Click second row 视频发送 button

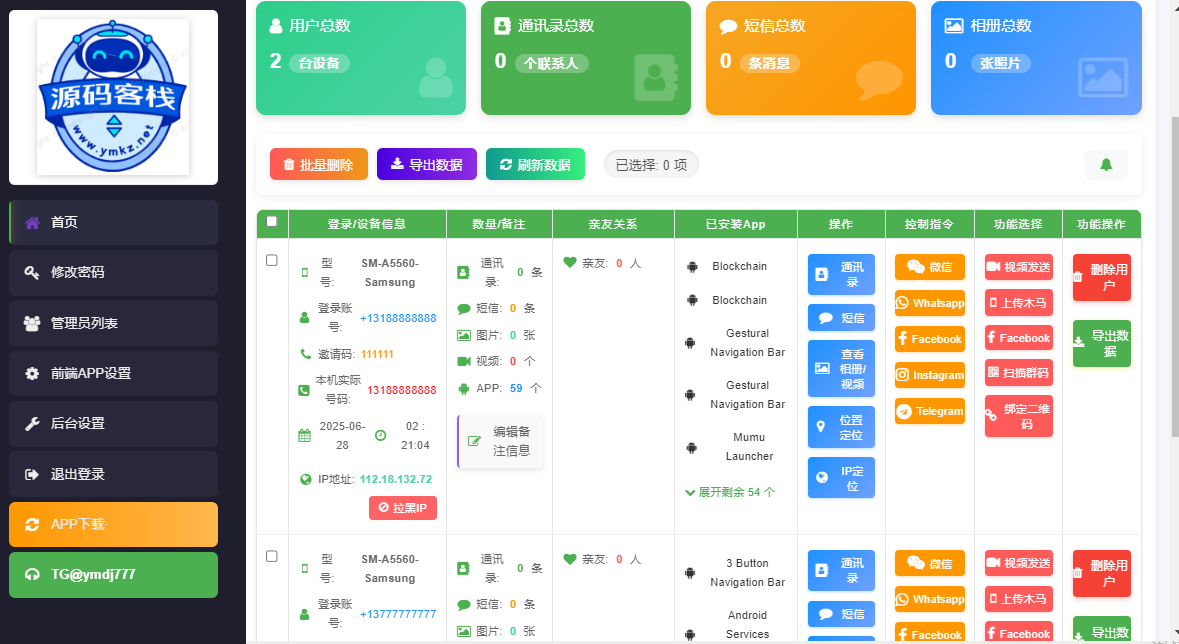point(1019,563)
